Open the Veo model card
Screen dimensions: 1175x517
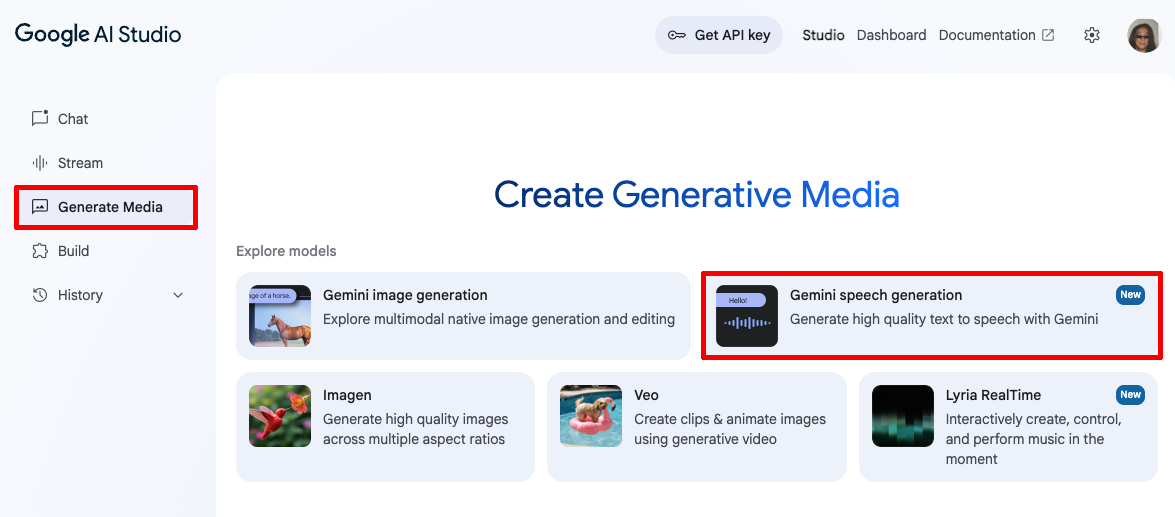point(696,427)
